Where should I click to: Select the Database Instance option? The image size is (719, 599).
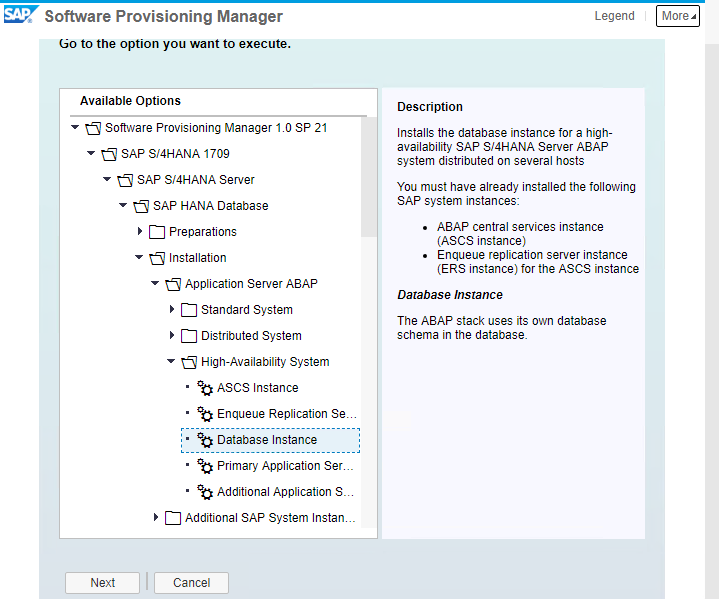(271, 440)
